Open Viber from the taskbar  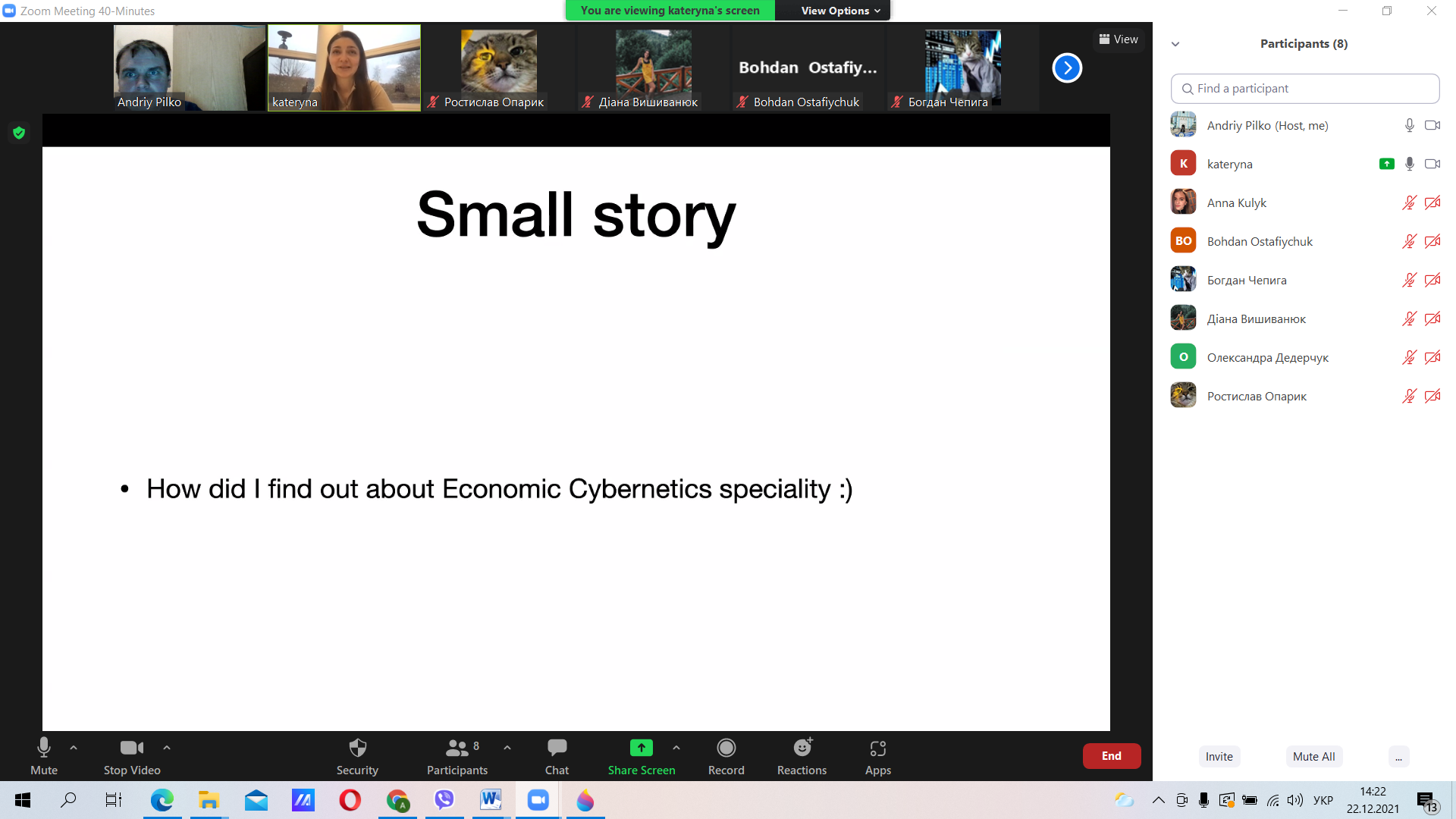coord(444,800)
